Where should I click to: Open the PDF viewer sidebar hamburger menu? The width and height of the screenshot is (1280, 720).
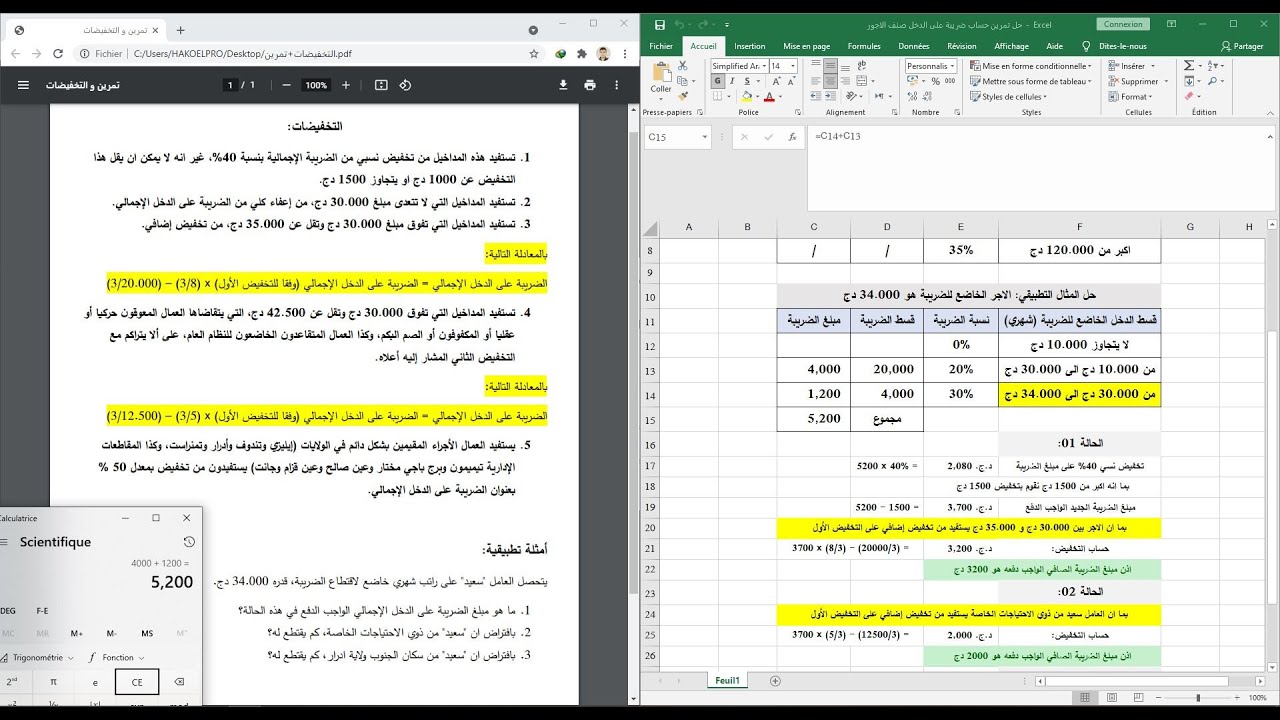point(23,85)
